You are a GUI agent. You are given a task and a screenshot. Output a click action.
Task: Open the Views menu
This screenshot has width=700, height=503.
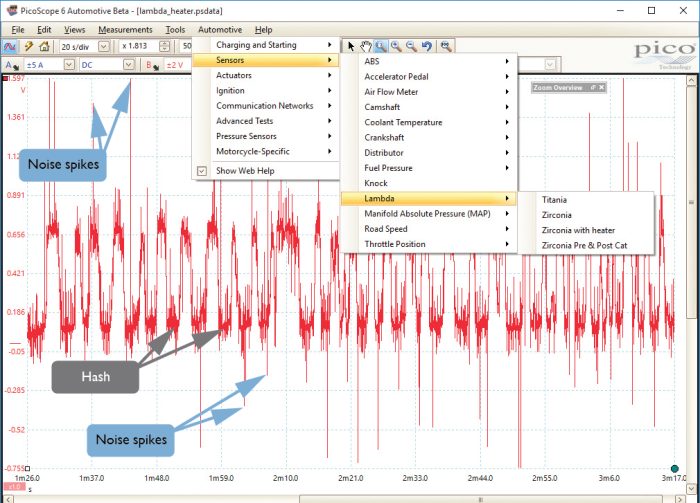click(74, 30)
